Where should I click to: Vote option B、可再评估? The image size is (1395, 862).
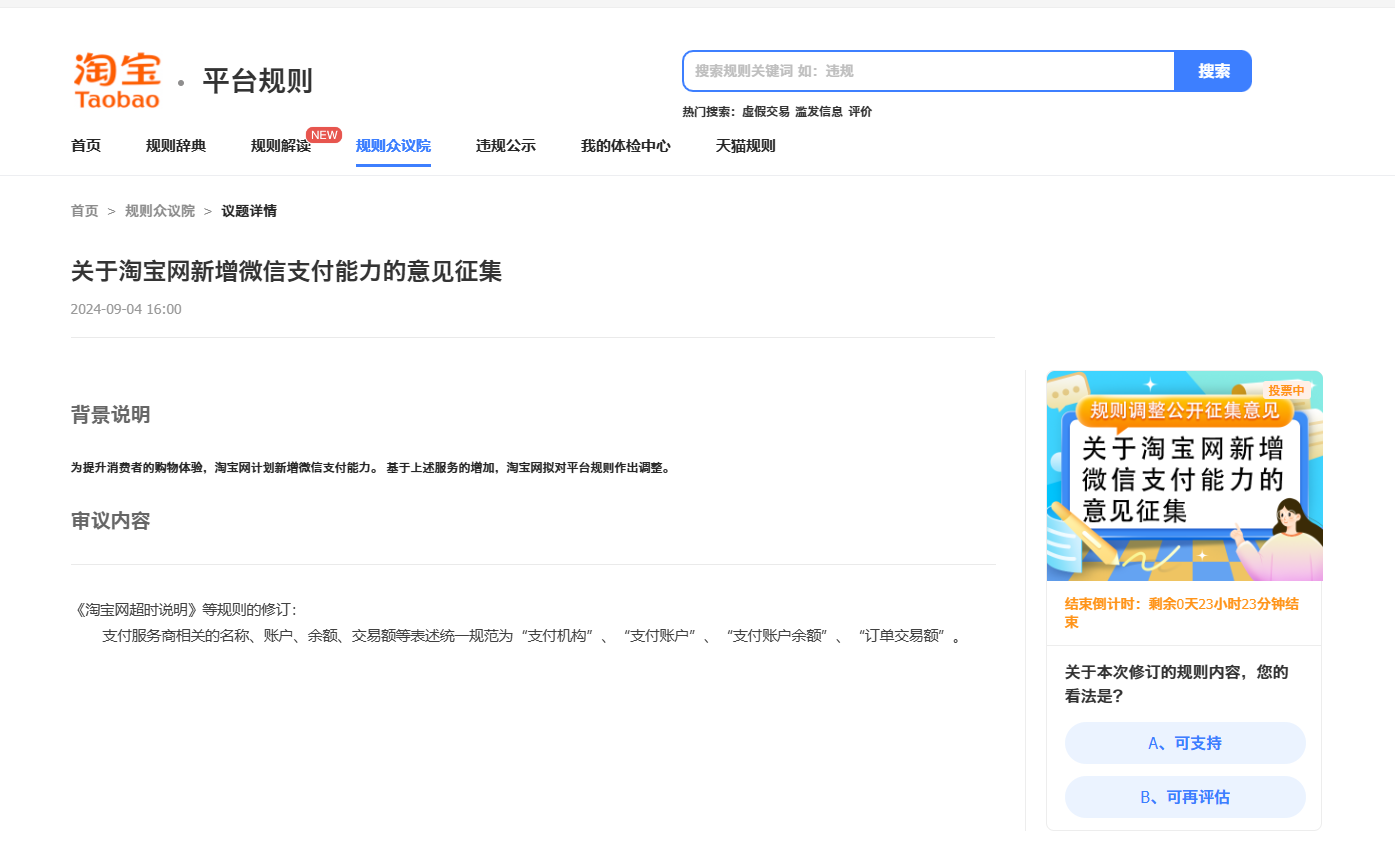[x=1185, y=797]
